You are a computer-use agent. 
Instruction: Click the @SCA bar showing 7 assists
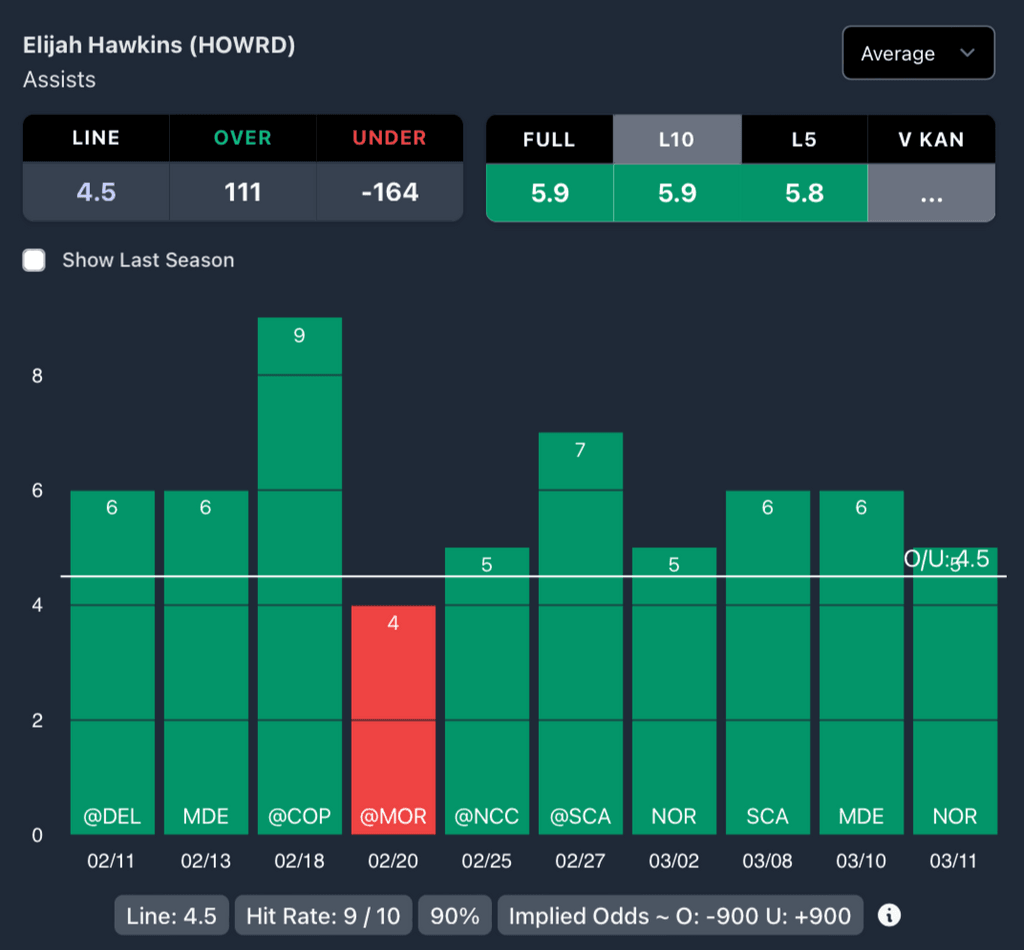pyautogui.click(x=581, y=633)
